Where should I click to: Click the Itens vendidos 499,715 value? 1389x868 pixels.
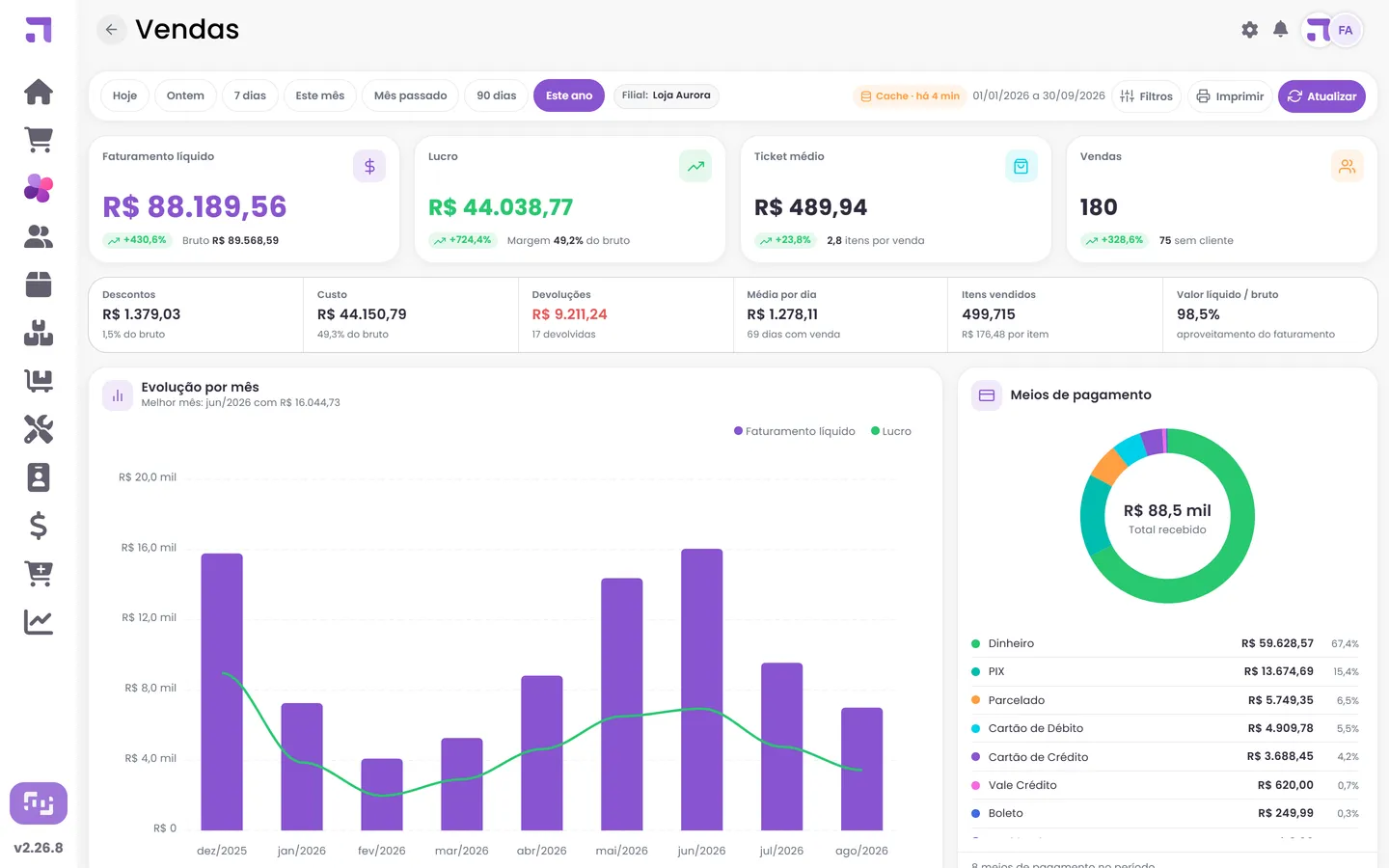tap(989, 314)
